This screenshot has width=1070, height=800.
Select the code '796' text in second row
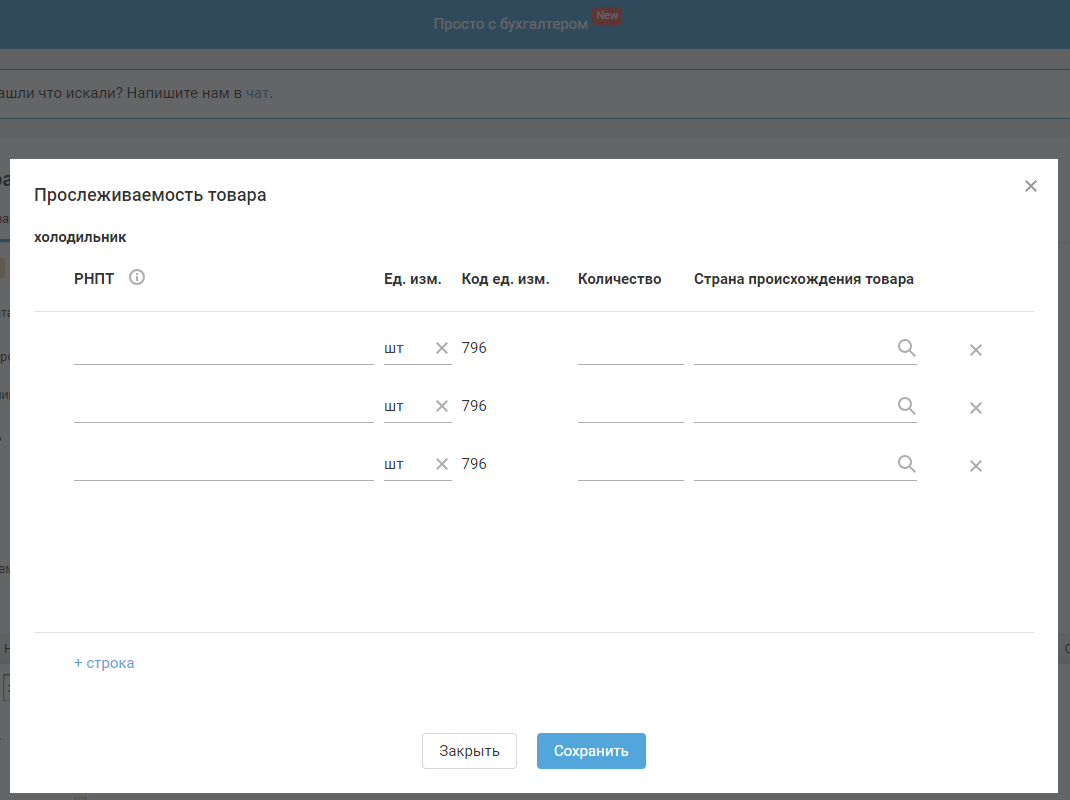pos(474,406)
